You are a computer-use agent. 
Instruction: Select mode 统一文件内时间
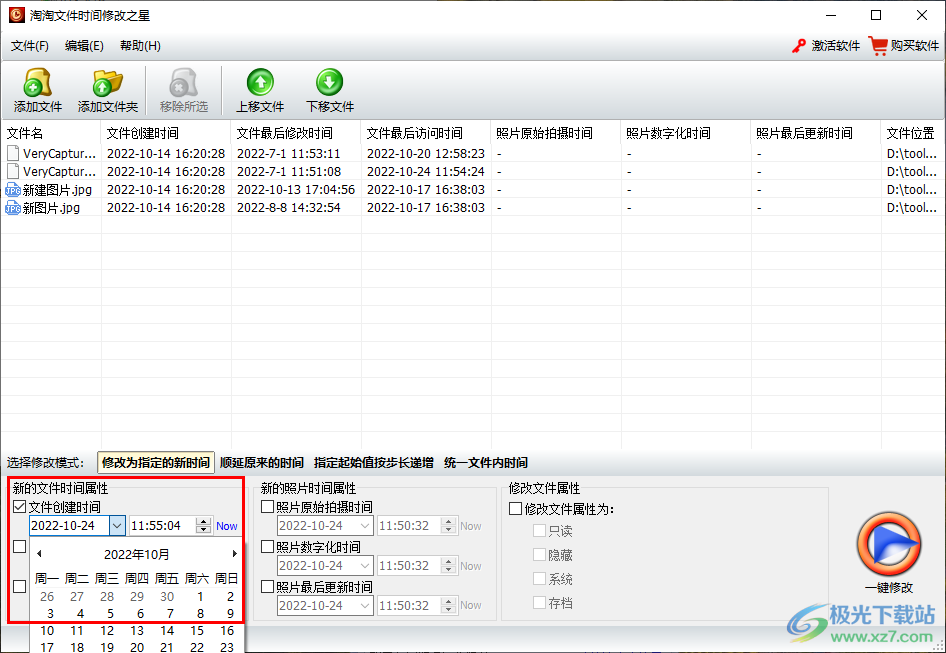point(486,463)
